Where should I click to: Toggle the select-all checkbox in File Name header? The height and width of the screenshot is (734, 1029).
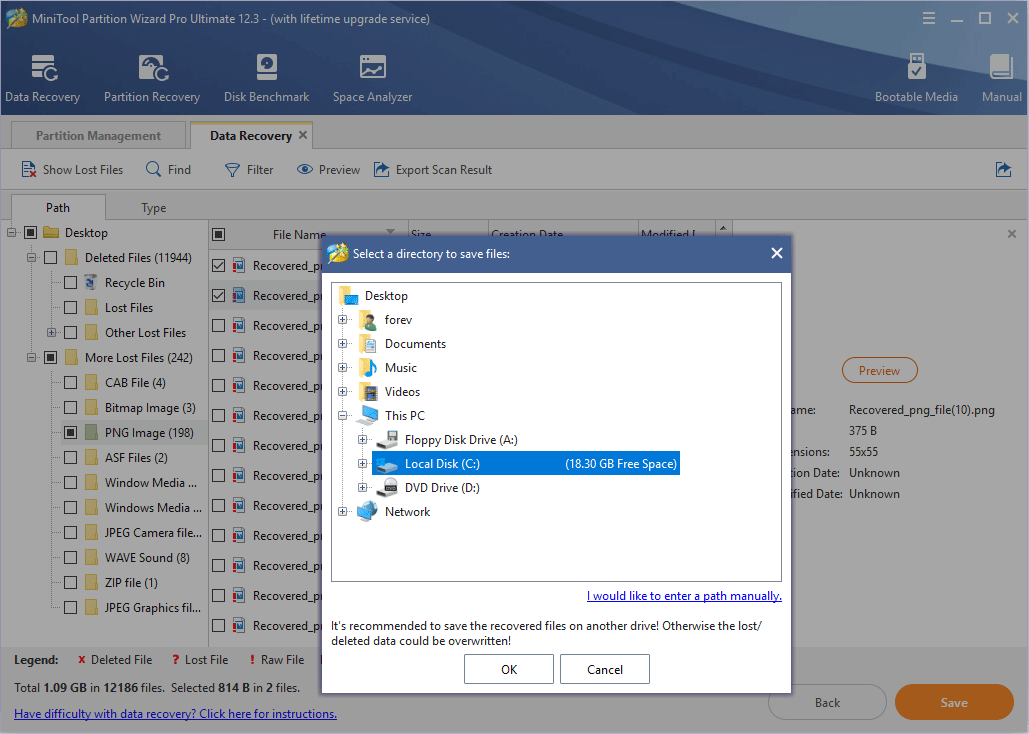(219, 234)
